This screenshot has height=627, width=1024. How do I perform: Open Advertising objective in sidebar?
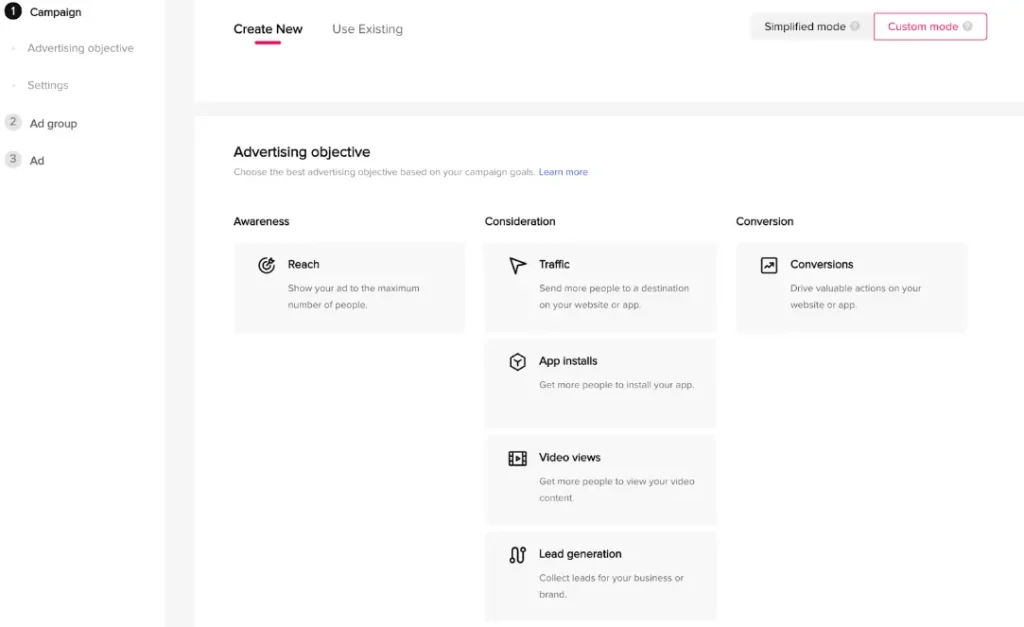80,48
